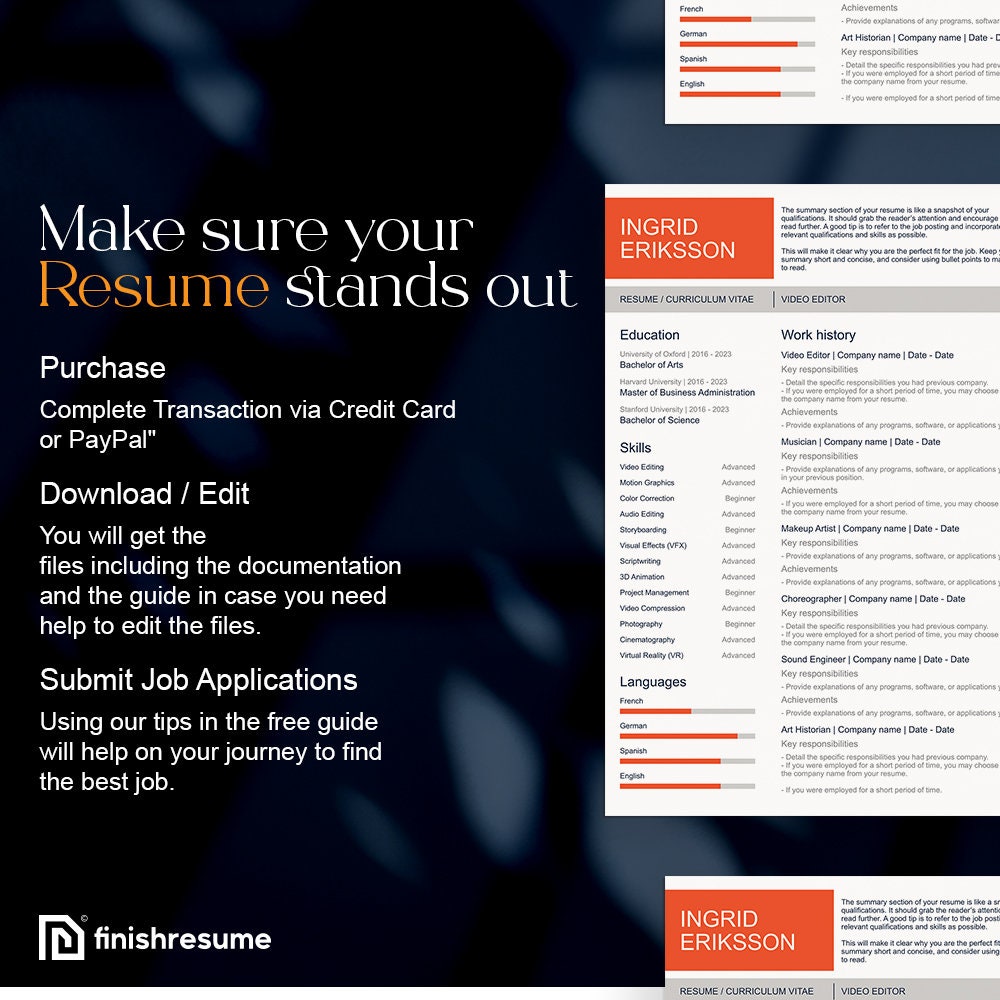Click the Submit Job Applications heading
The image size is (1000, 1000).
point(197,679)
